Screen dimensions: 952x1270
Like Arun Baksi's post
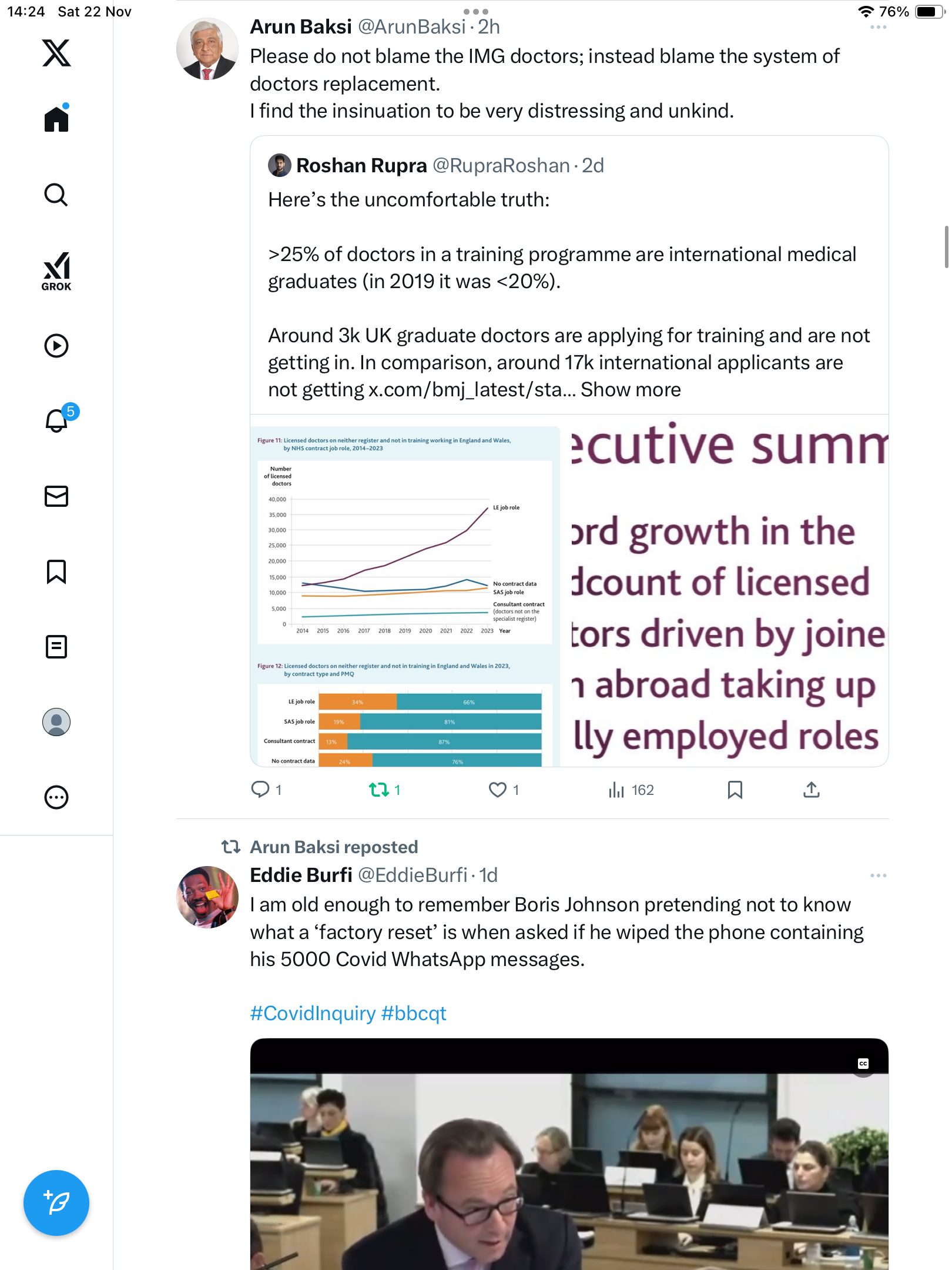point(498,790)
